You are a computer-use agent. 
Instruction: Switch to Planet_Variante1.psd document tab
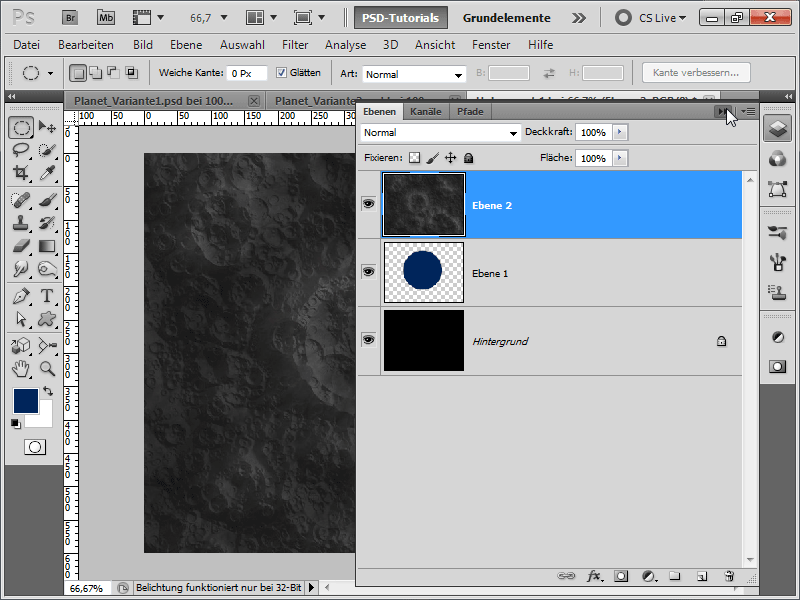[153, 101]
